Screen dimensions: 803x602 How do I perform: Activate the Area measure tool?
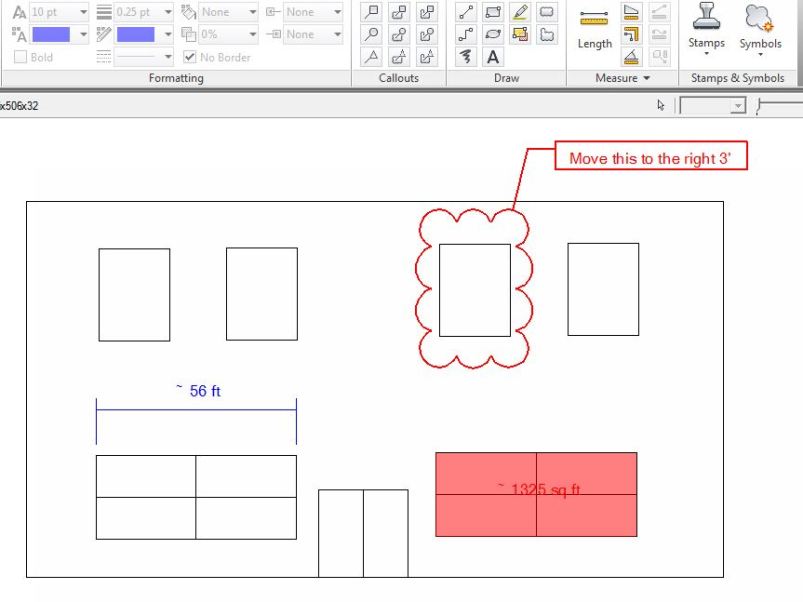(631, 12)
